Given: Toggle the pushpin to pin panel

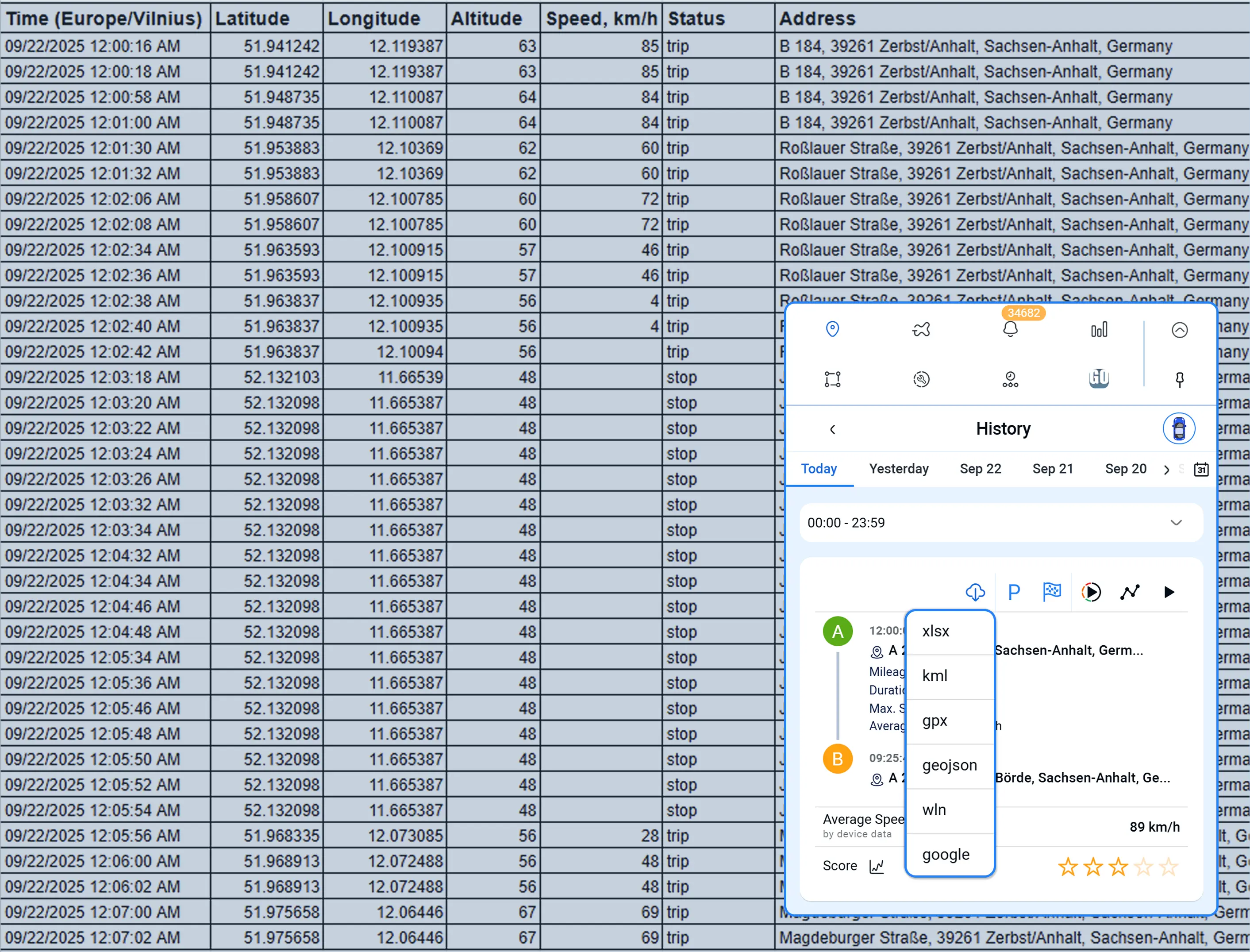Looking at the screenshot, I should click(1179, 379).
